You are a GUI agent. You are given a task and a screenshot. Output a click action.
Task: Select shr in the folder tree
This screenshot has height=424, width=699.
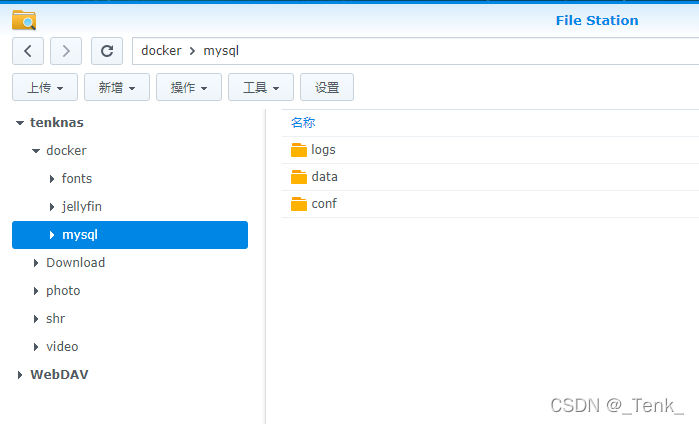click(x=56, y=319)
